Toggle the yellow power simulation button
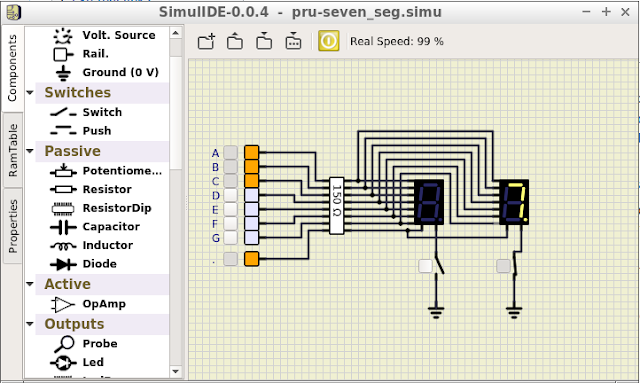This screenshot has height=383, width=640. 329,41
